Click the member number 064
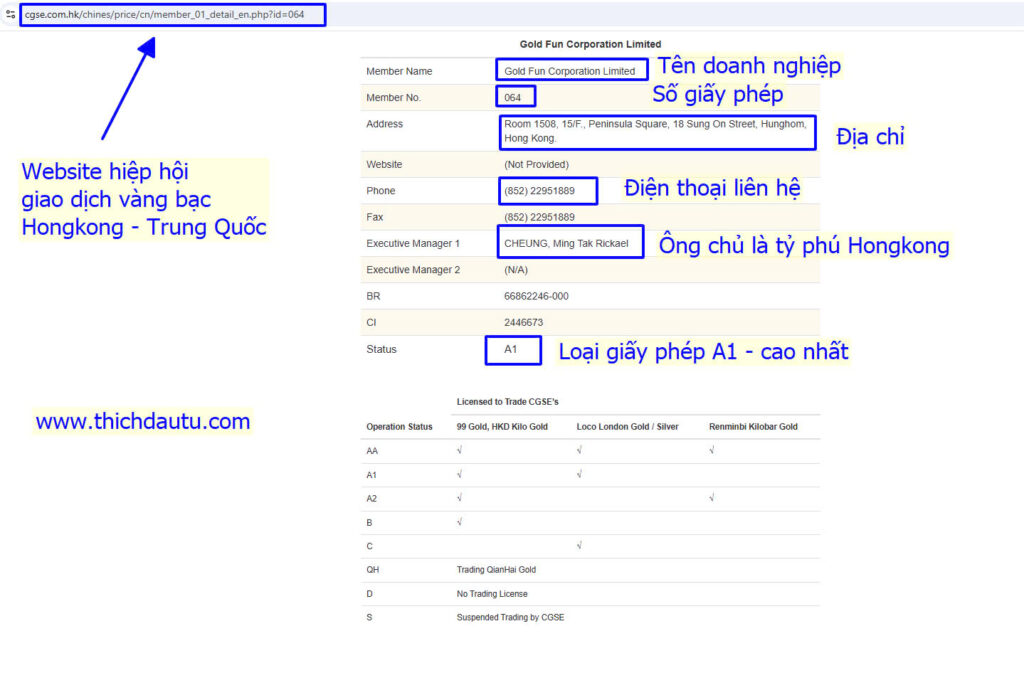Viewport: 1024px width, 673px height. tap(513, 98)
